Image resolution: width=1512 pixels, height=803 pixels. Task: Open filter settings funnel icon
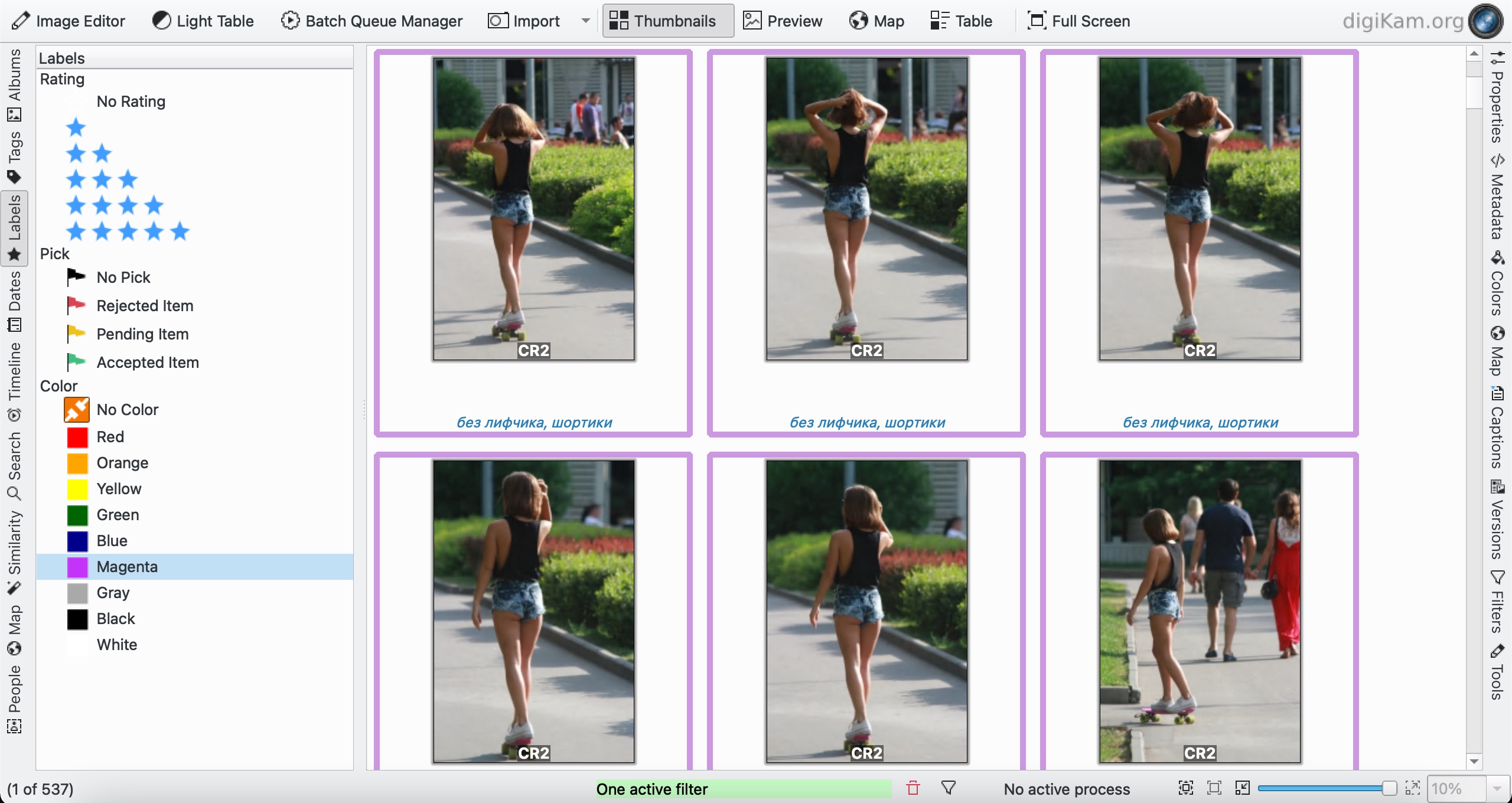949,788
